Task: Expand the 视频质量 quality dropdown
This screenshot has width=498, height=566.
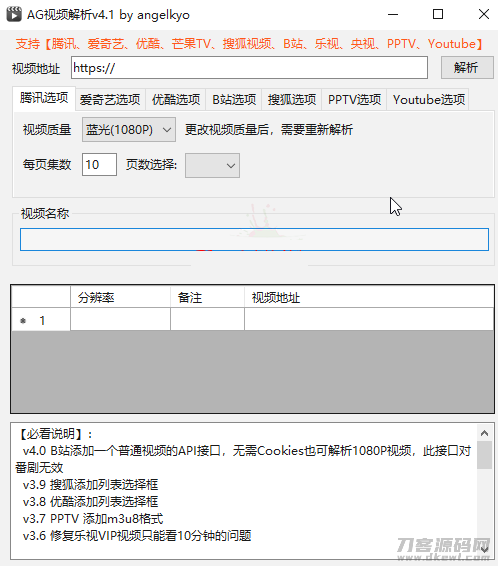Action: (129, 130)
